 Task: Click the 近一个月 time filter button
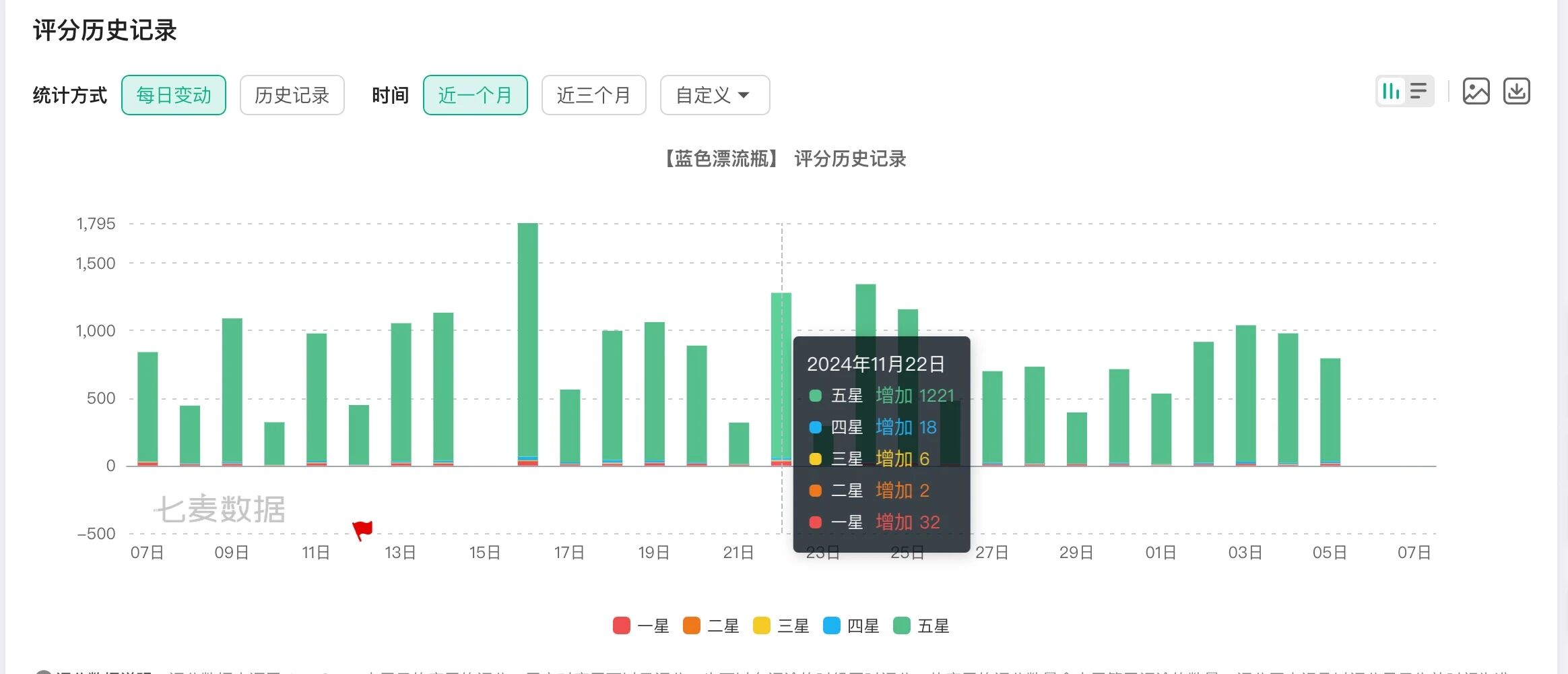(x=475, y=95)
